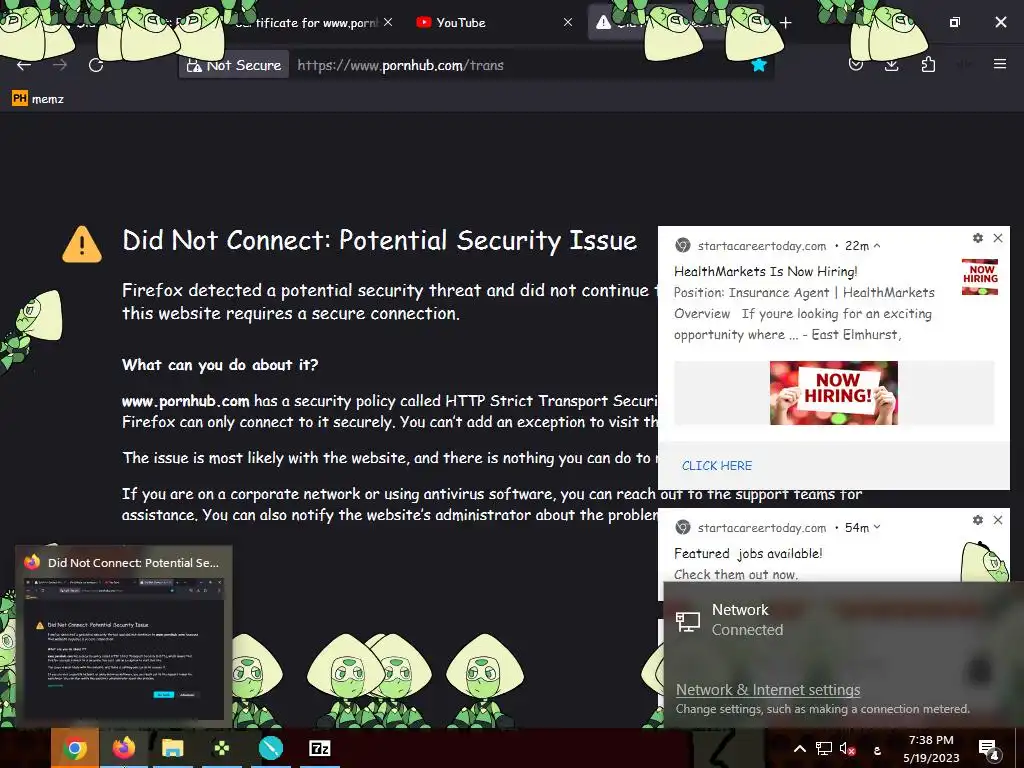Dismiss the HealthMarkets Is Now Hiring notification
The height and width of the screenshot is (768, 1024).
pyautogui.click(x=998, y=238)
